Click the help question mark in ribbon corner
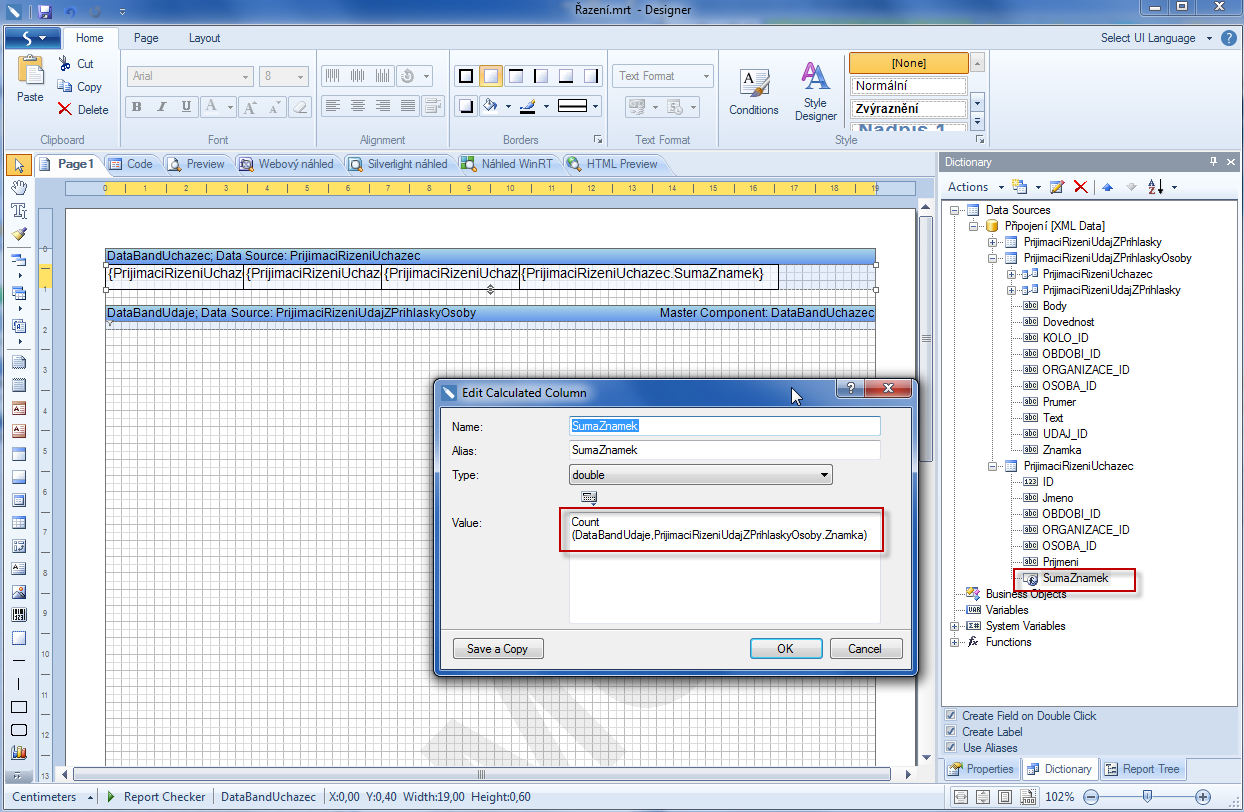This screenshot has height=812, width=1244. (x=1228, y=38)
